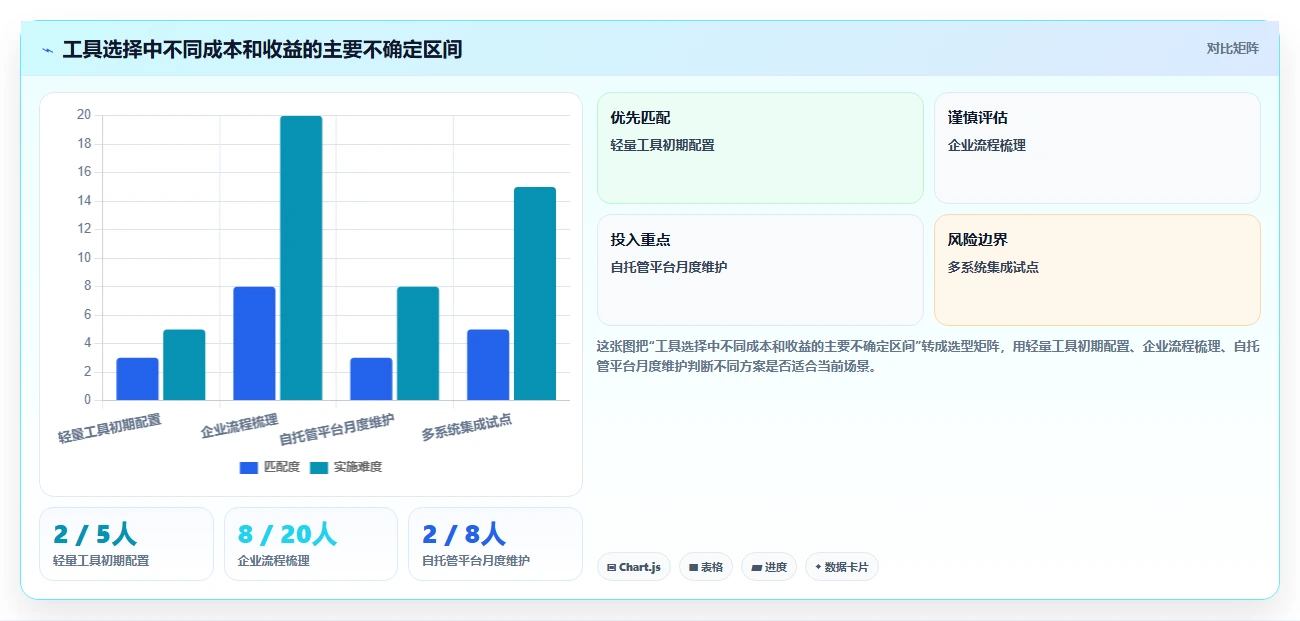Click the teal 实施难度 bar for 多系统集成试点
This screenshot has height=621, width=1300.
point(535,294)
